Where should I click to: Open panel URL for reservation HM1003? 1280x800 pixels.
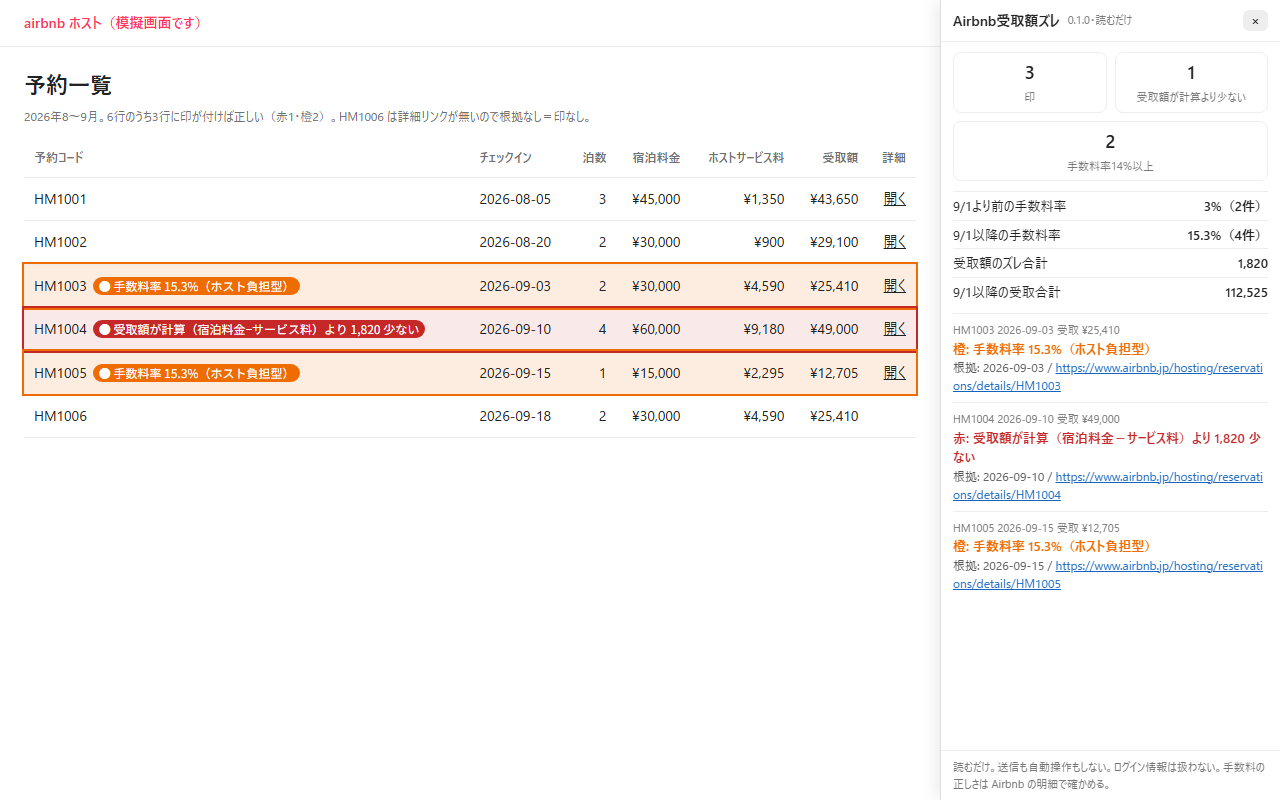pos(1108,377)
